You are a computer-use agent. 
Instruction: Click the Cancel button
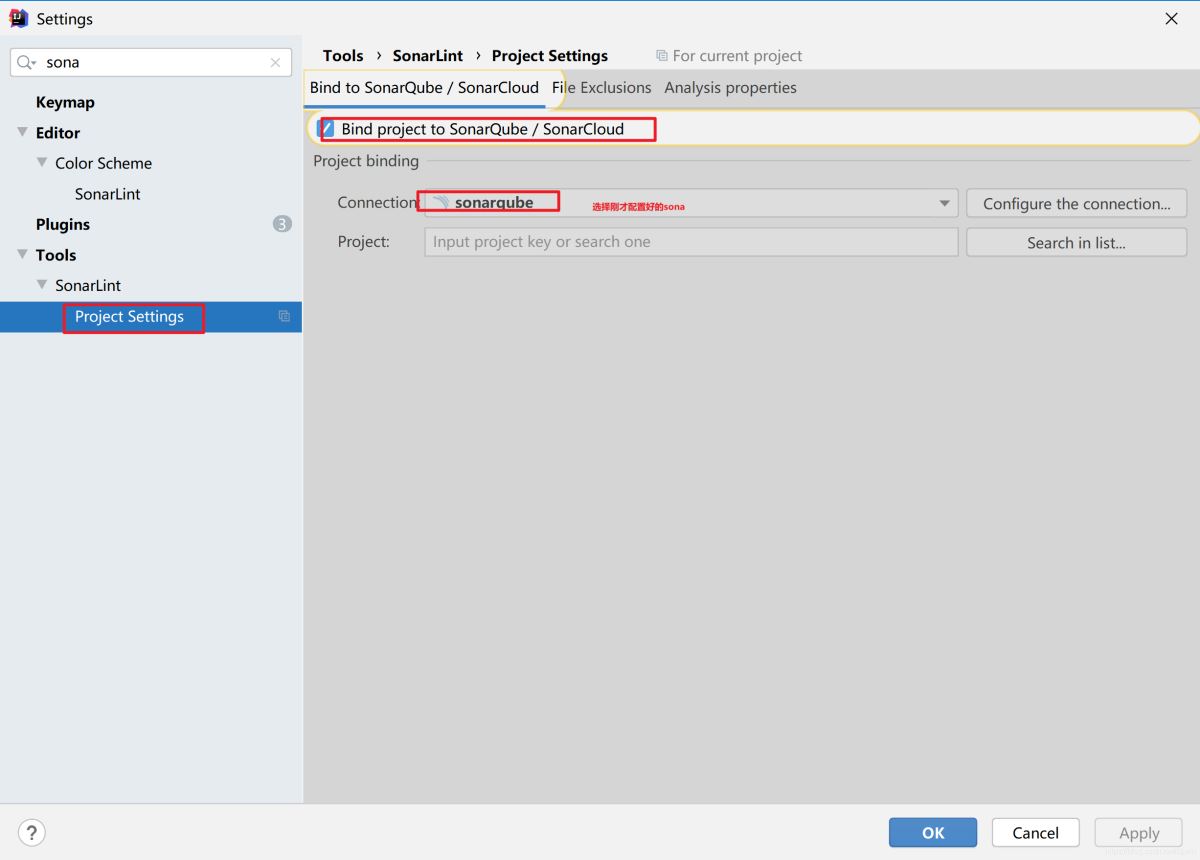point(1035,832)
